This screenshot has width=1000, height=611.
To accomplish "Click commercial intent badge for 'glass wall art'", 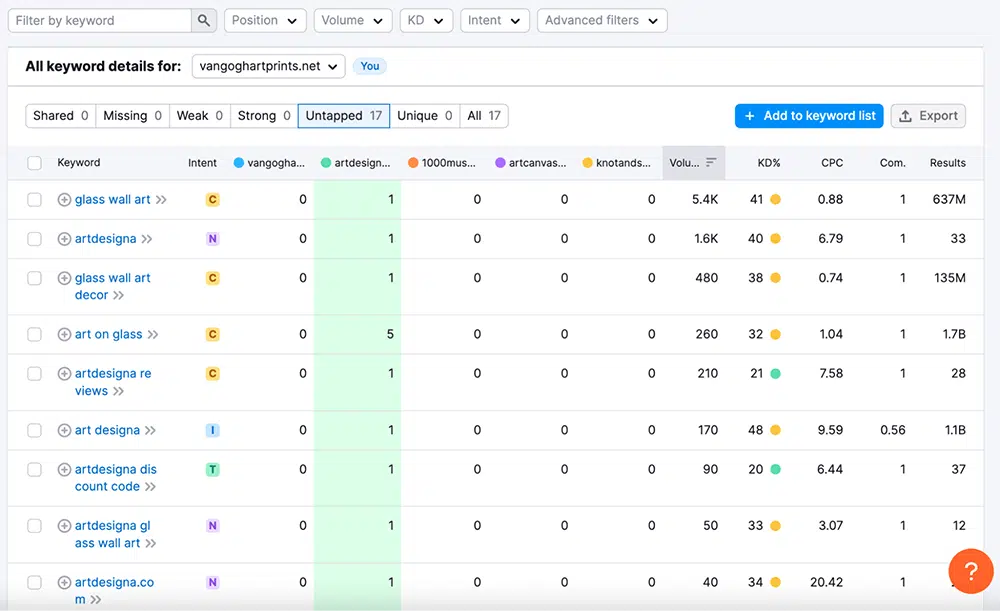I will (x=212, y=200).
